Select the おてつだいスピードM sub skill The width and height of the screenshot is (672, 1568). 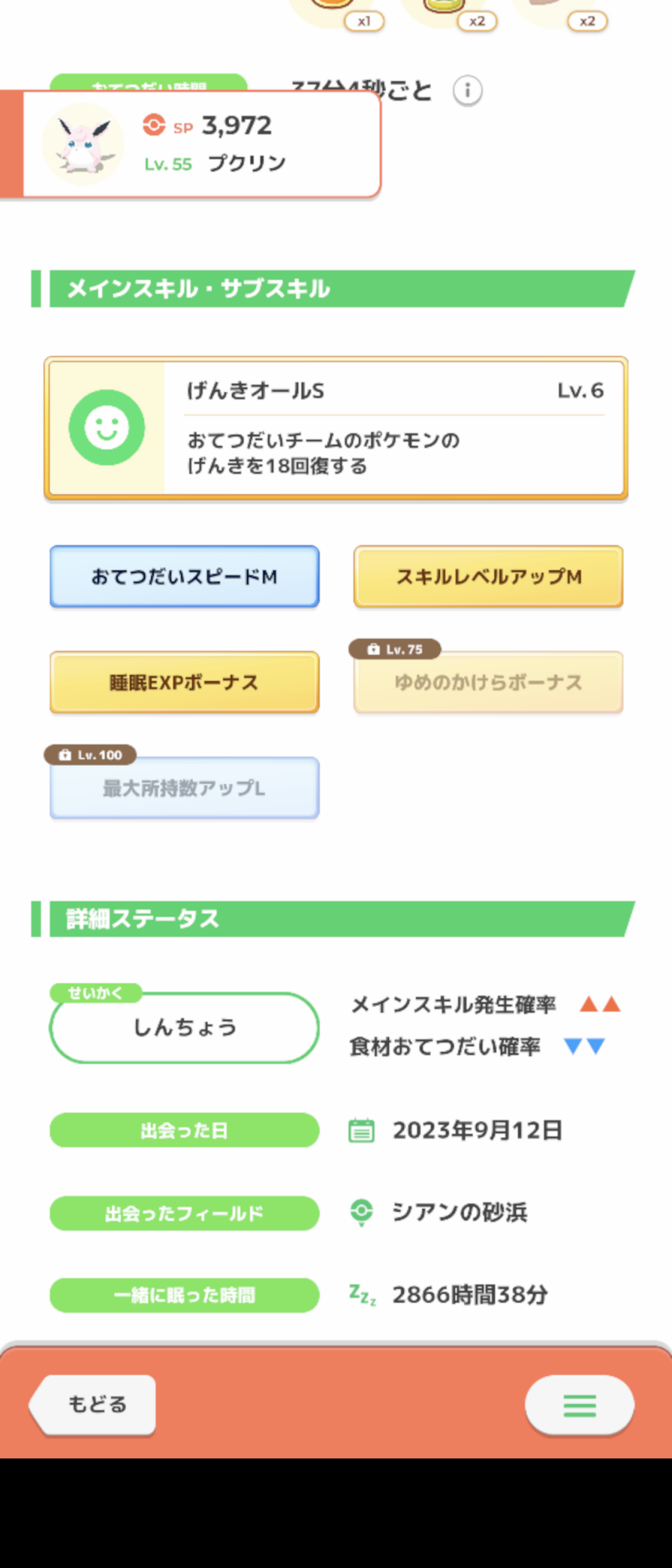point(184,577)
